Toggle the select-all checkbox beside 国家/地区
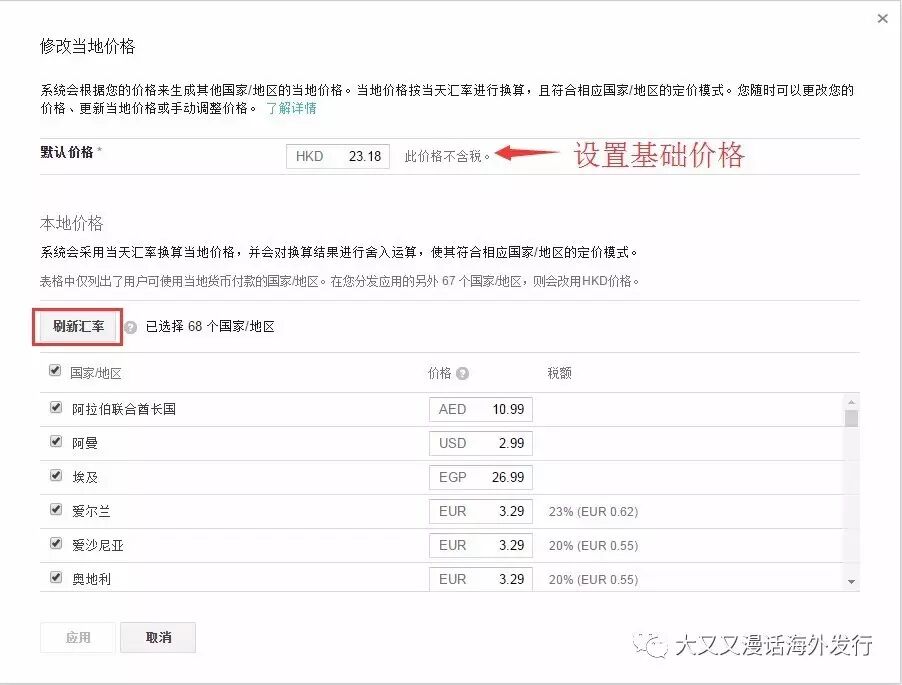 tap(56, 369)
